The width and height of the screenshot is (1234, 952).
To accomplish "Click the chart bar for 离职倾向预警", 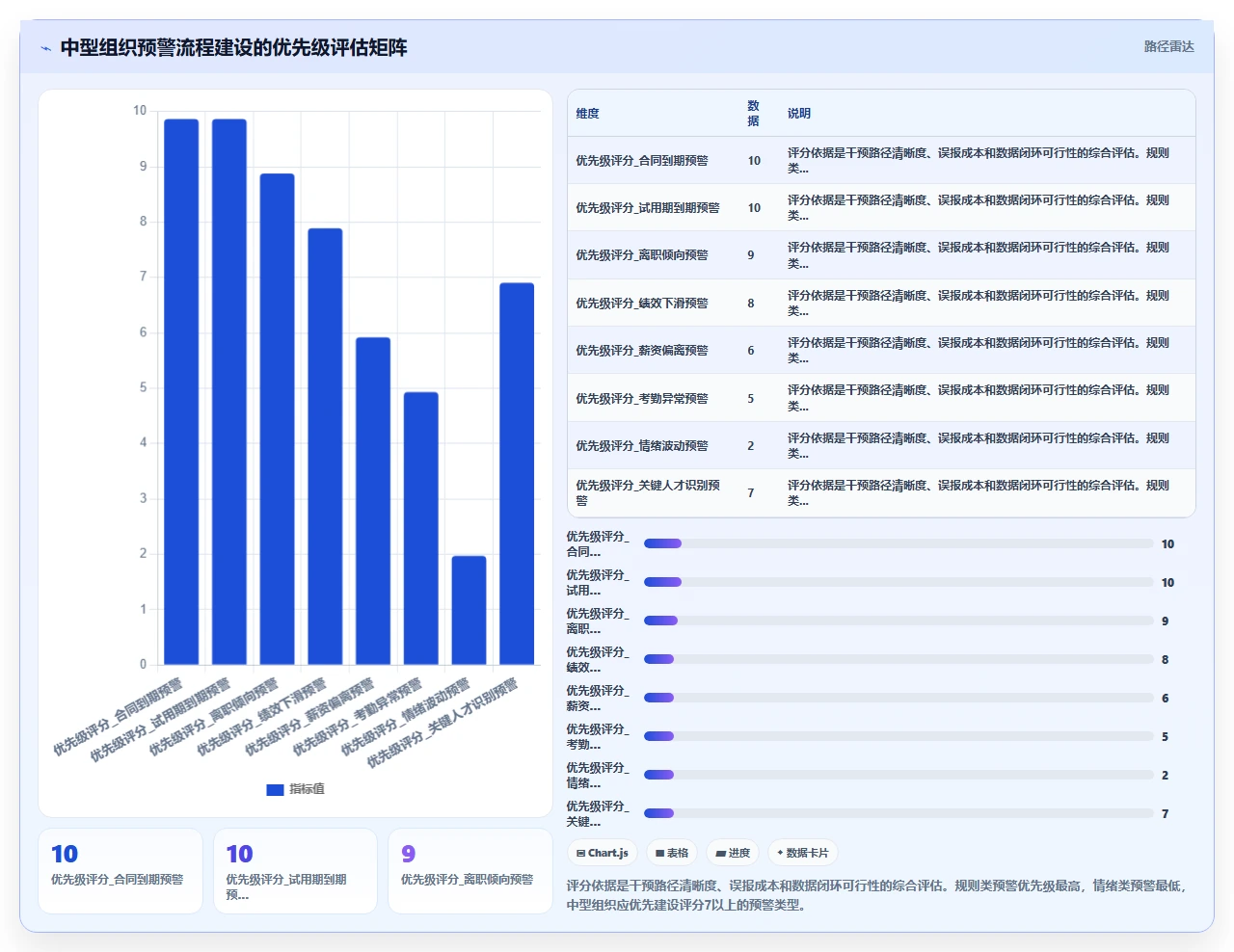I will click(277, 419).
